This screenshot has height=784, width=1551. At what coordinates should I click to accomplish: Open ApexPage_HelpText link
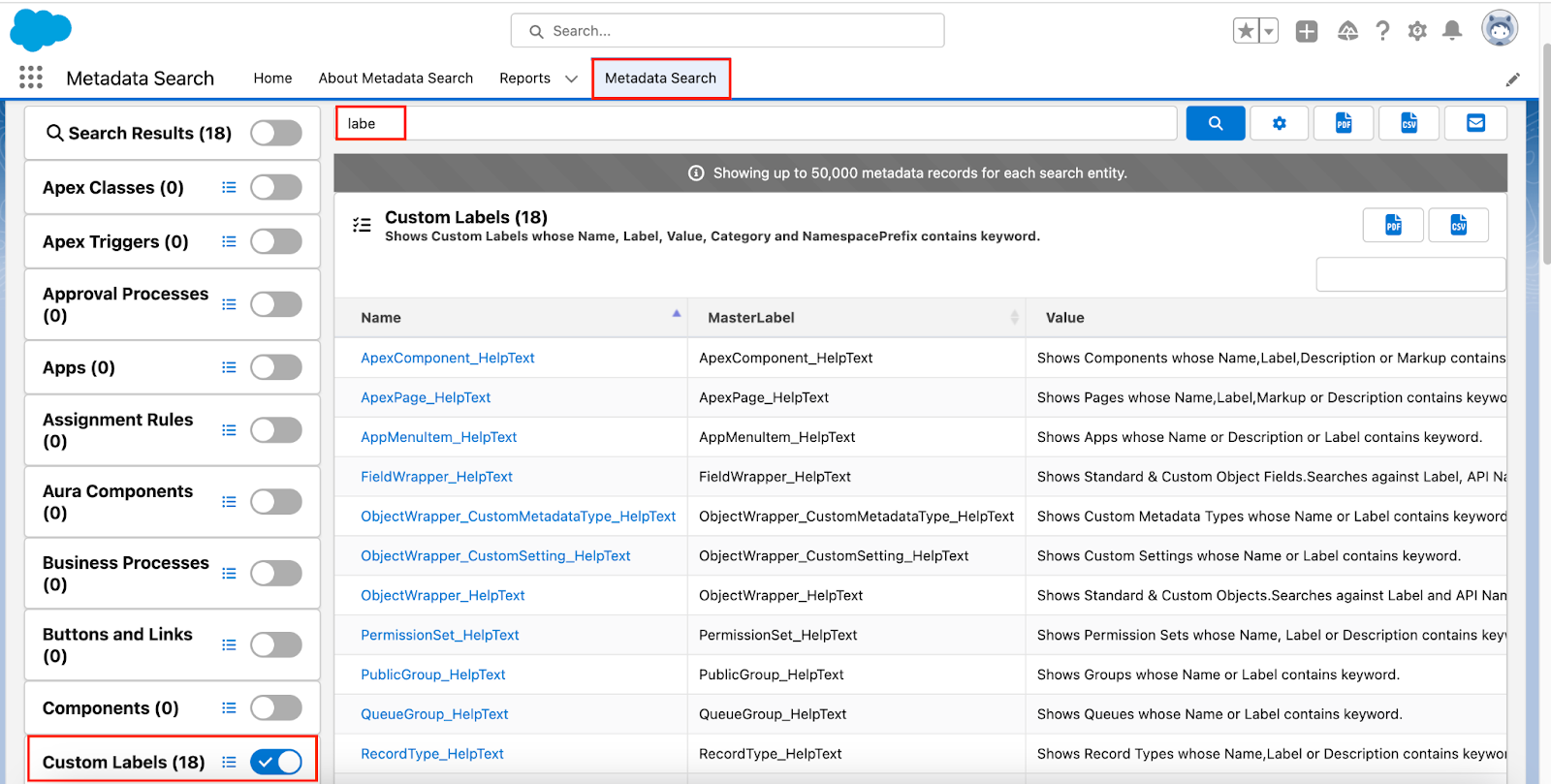click(x=426, y=397)
